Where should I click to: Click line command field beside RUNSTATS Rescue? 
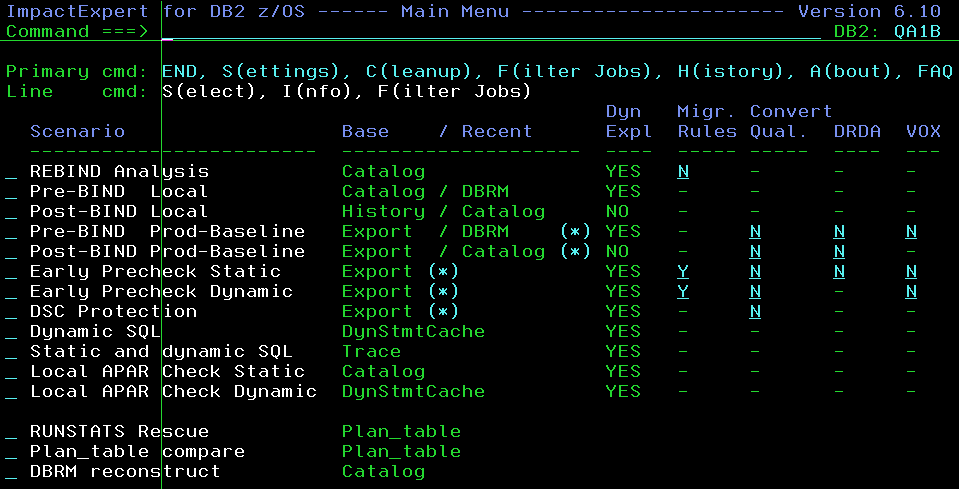pyautogui.click(x=11, y=432)
